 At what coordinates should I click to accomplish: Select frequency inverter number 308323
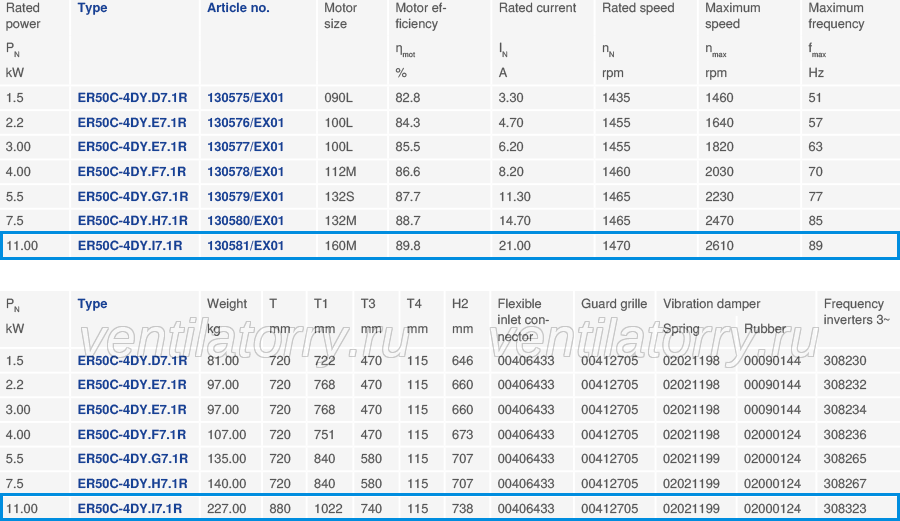point(845,509)
